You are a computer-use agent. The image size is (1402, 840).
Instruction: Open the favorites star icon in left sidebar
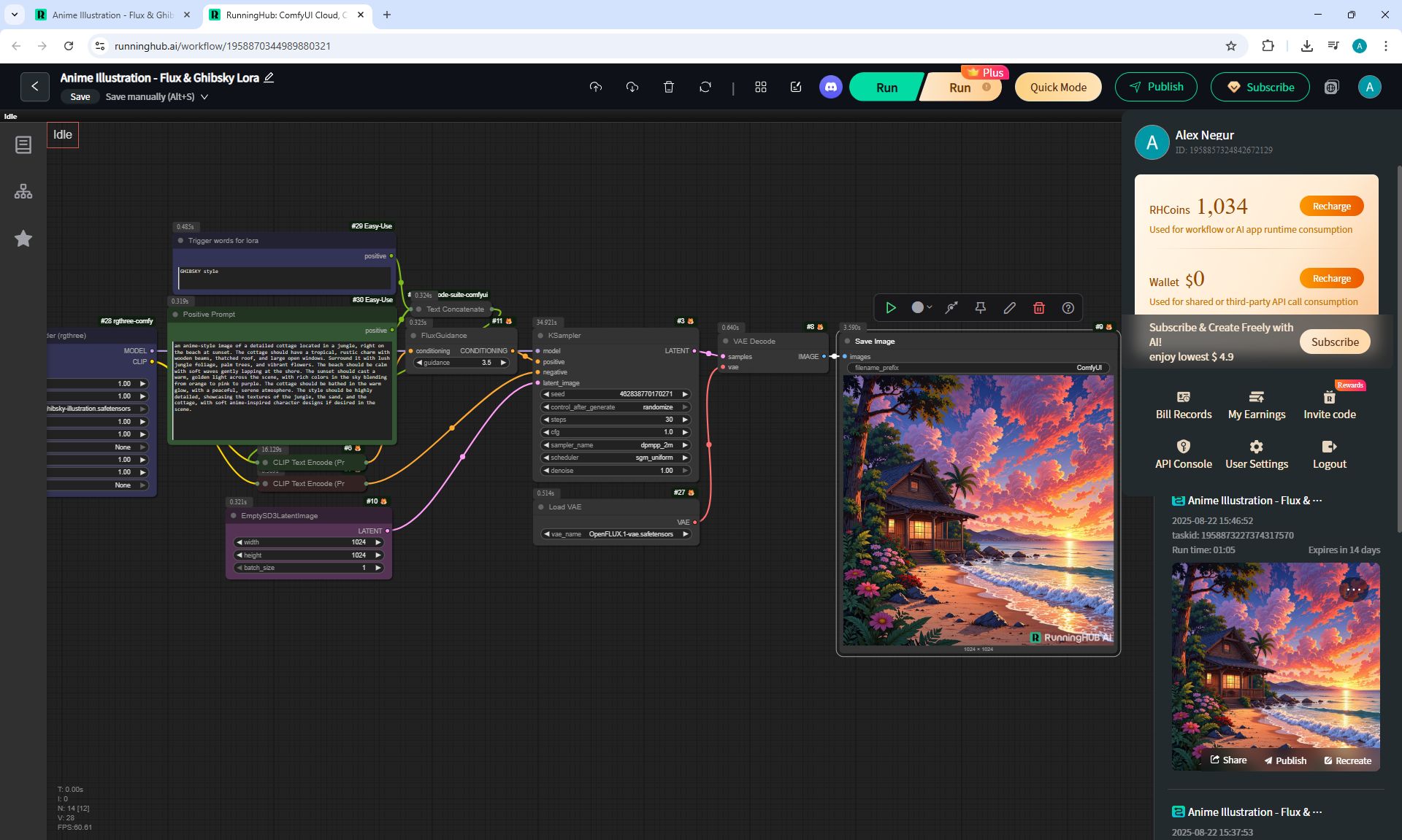pyautogui.click(x=23, y=239)
